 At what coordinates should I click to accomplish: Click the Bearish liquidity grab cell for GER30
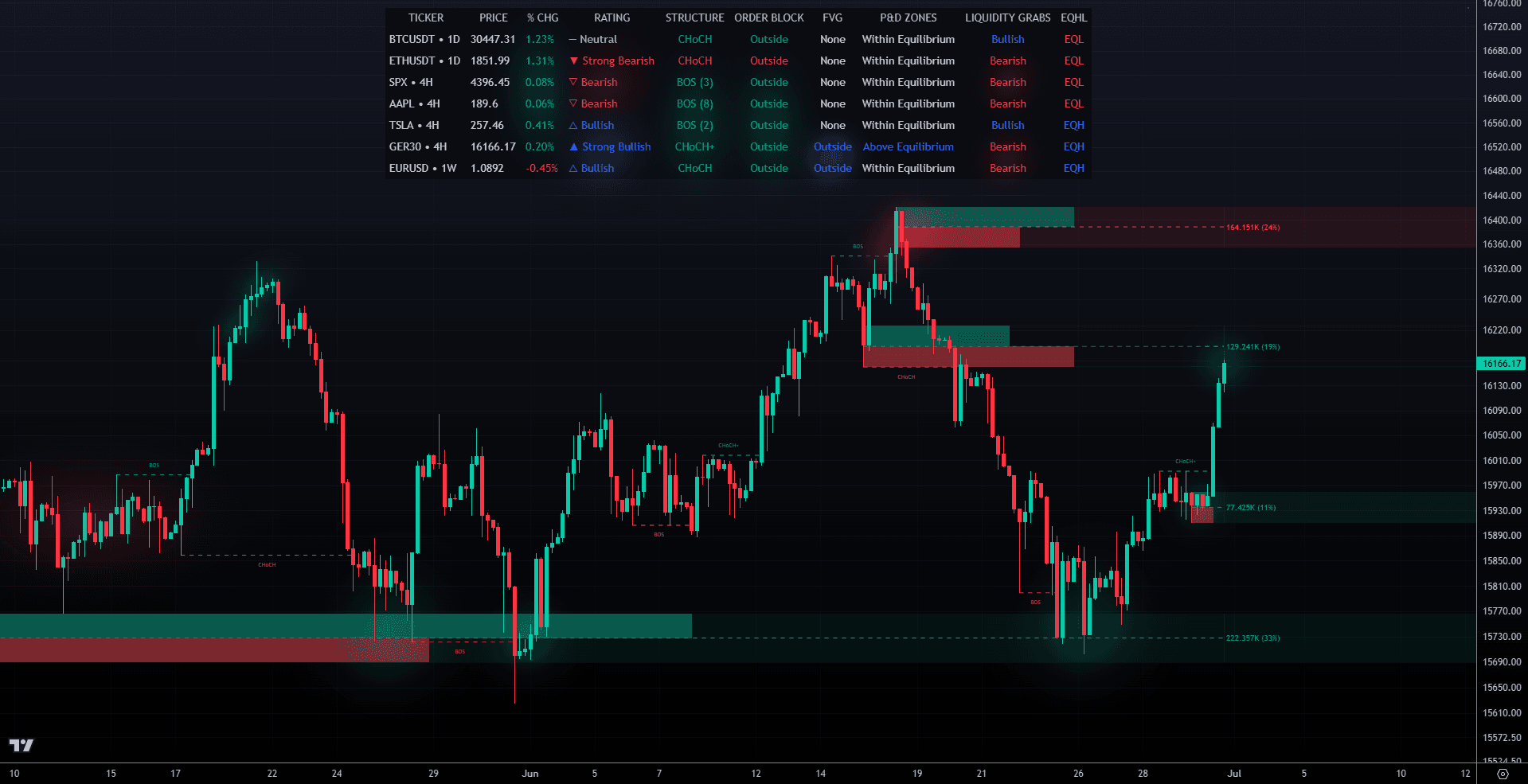(1008, 146)
